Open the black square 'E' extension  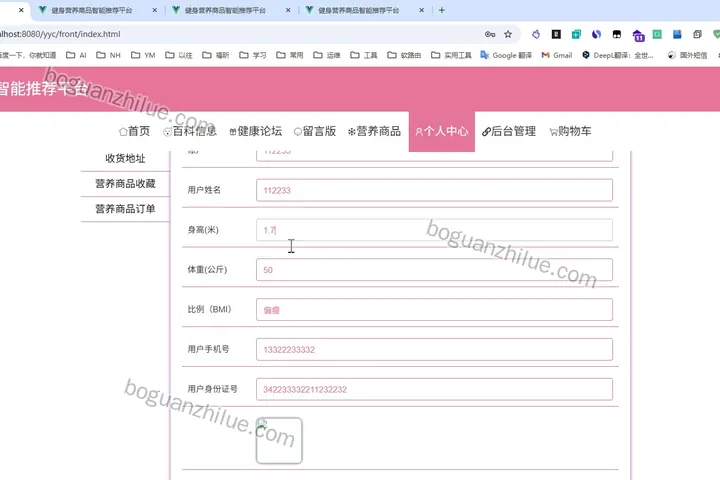click(556, 34)
